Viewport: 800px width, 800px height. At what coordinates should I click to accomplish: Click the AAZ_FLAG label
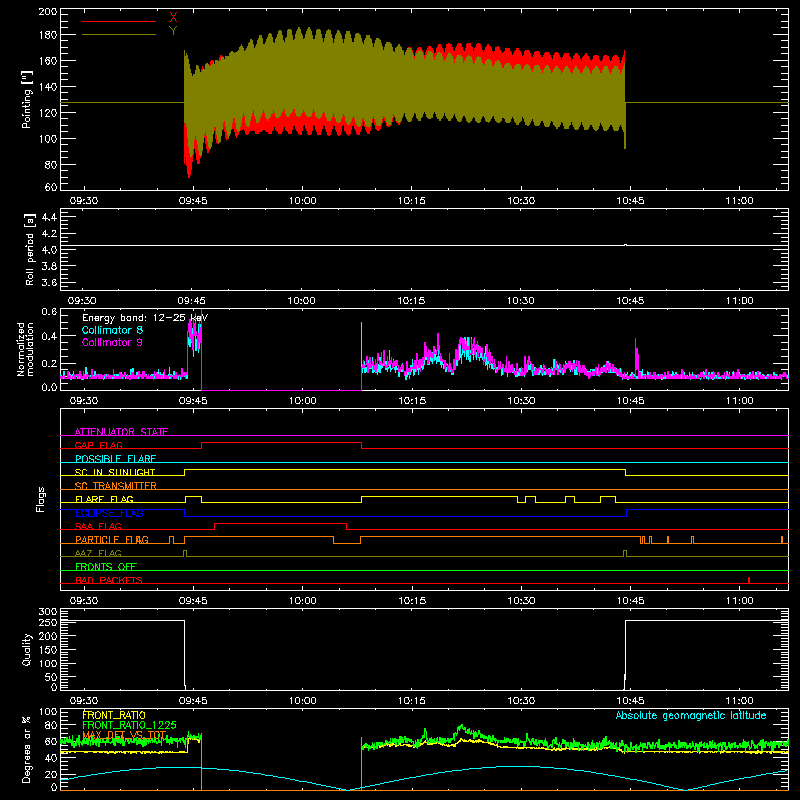pyautogui.click(x=98, y=553)
